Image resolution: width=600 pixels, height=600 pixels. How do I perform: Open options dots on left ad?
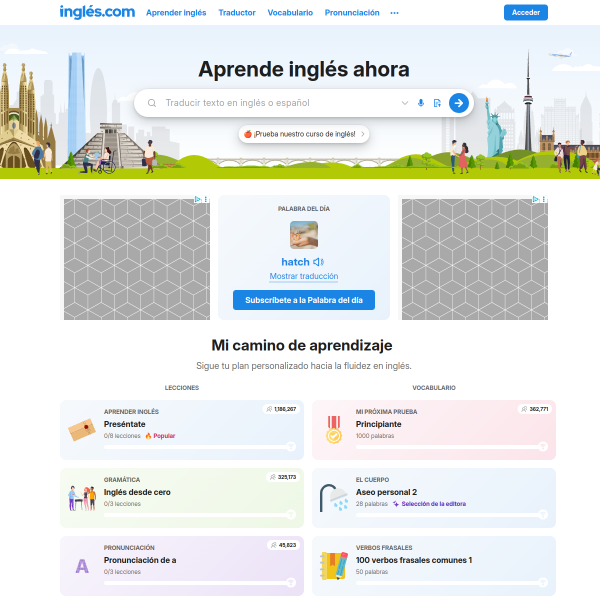click(206, 199)
